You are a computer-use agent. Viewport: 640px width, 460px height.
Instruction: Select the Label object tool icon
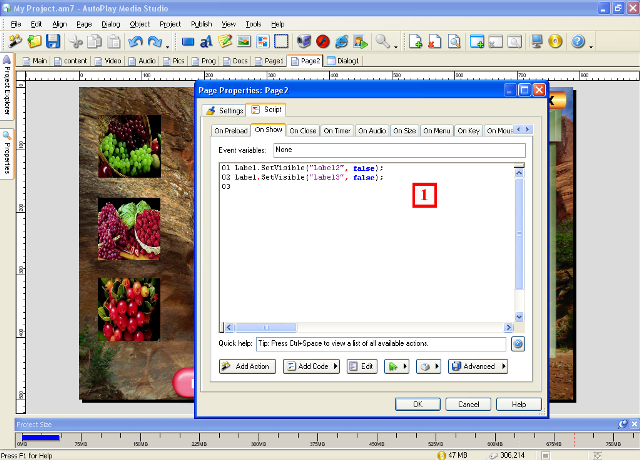tap(207, 42)
